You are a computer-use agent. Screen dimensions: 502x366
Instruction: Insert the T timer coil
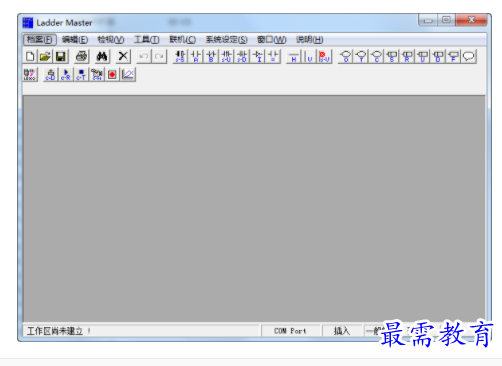tap(361, 56)
